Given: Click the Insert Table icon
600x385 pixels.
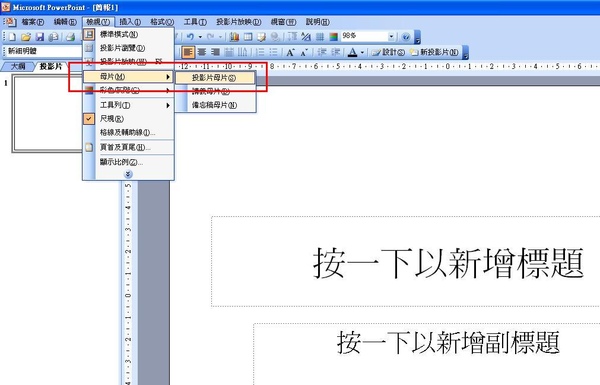Looking at the screenshot, I should coord(248,37).
